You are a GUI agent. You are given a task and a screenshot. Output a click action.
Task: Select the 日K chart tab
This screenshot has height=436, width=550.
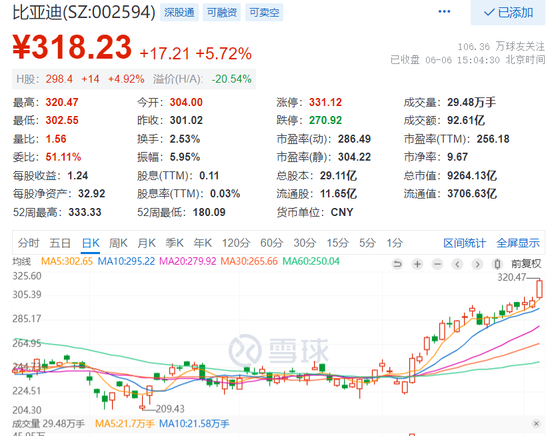point(91,243)
